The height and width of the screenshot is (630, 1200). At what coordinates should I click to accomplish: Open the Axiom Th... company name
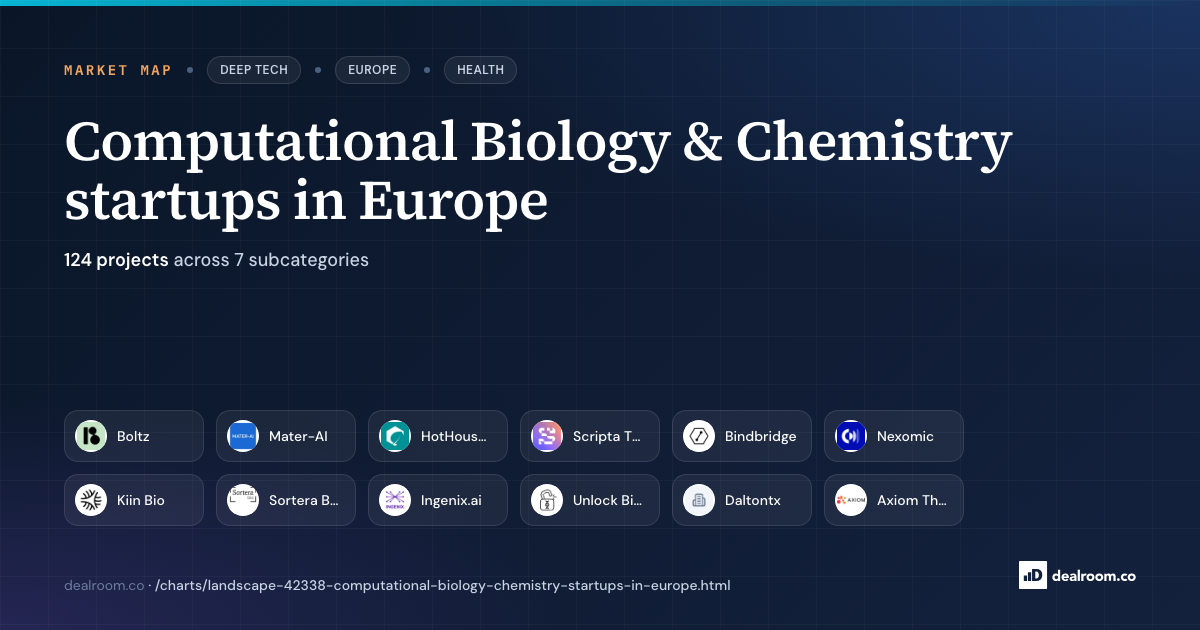coord(912,500)
